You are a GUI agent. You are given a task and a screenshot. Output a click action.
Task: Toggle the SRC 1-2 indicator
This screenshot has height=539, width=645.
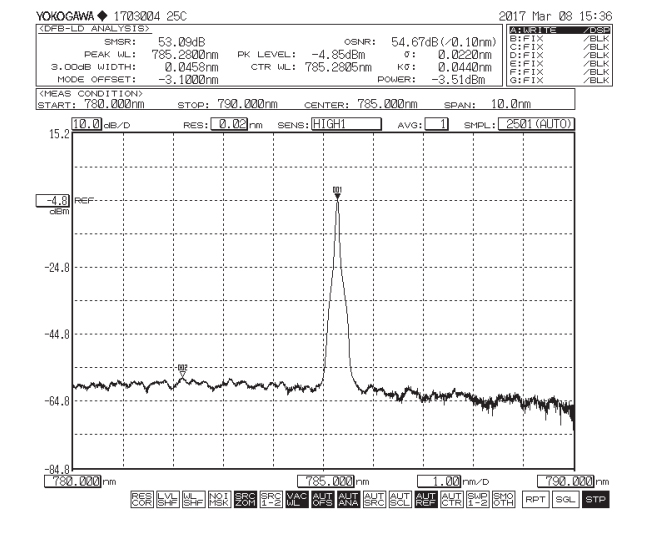(x=271, y=499)
